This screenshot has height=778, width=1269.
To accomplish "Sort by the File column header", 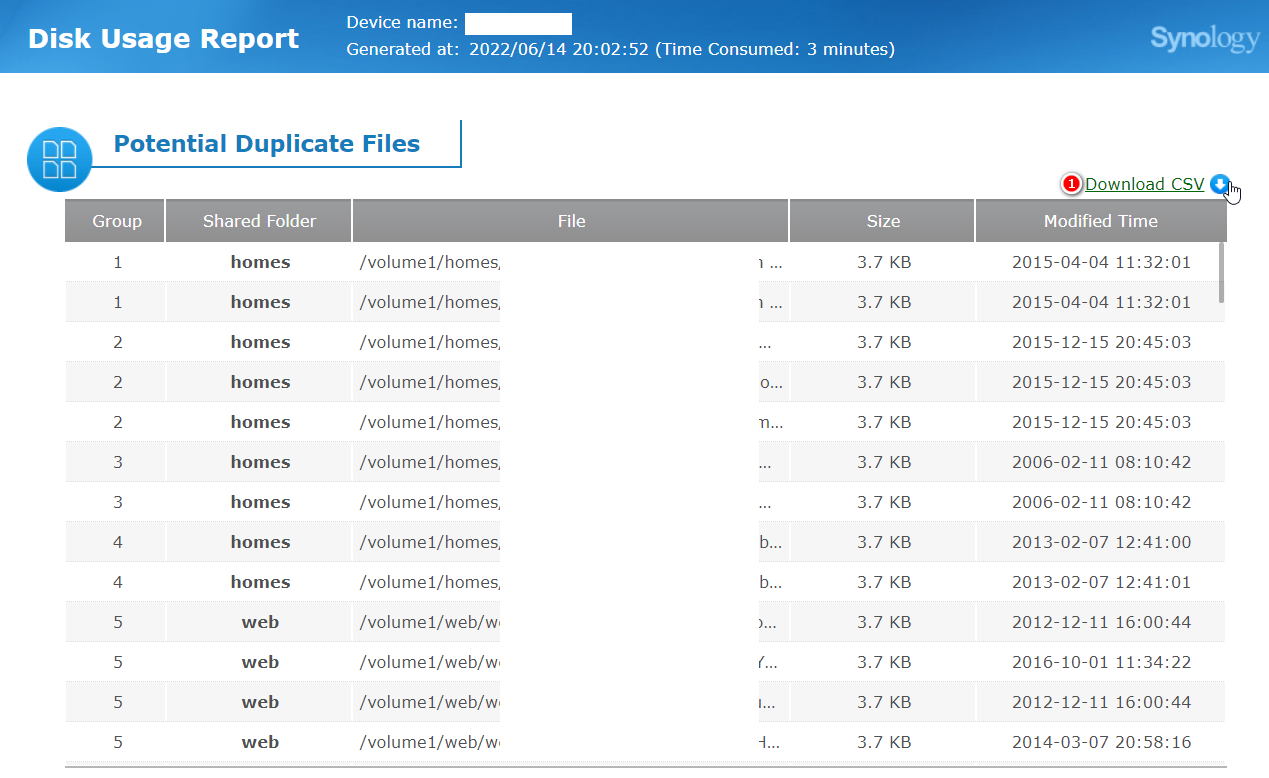I will coord(571,221).
